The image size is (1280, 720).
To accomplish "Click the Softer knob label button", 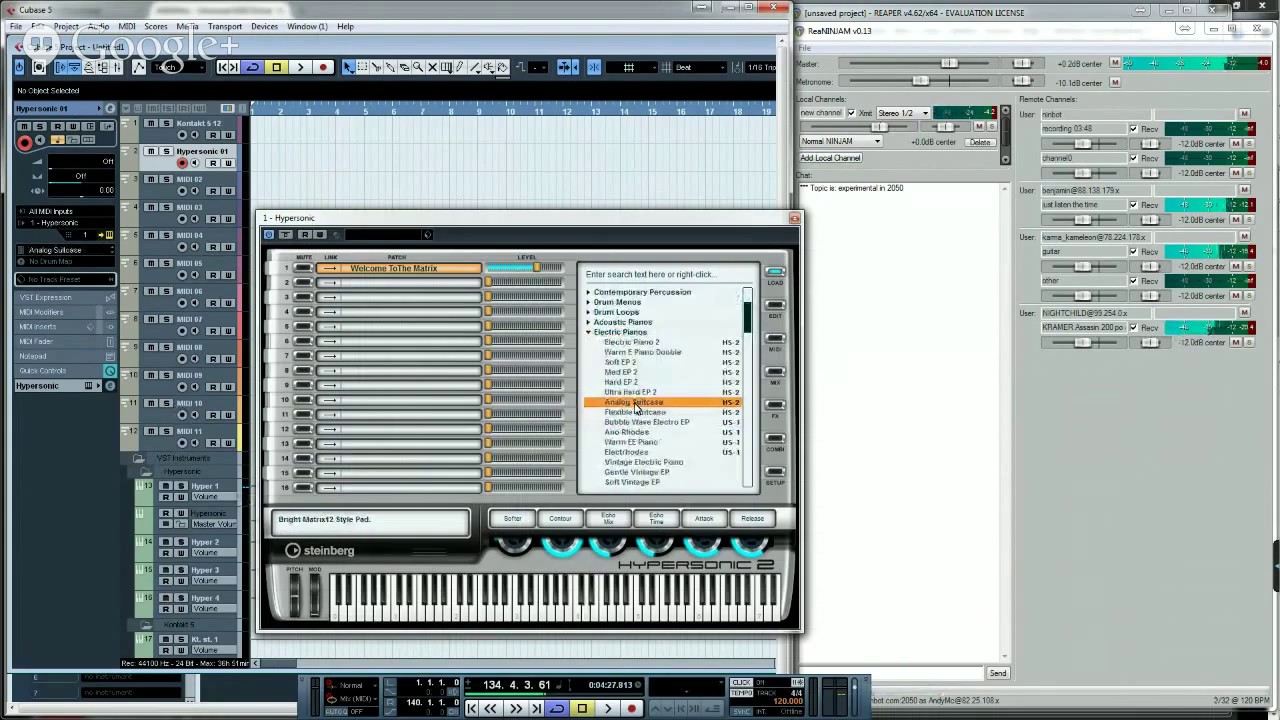I will coord(513,519).
